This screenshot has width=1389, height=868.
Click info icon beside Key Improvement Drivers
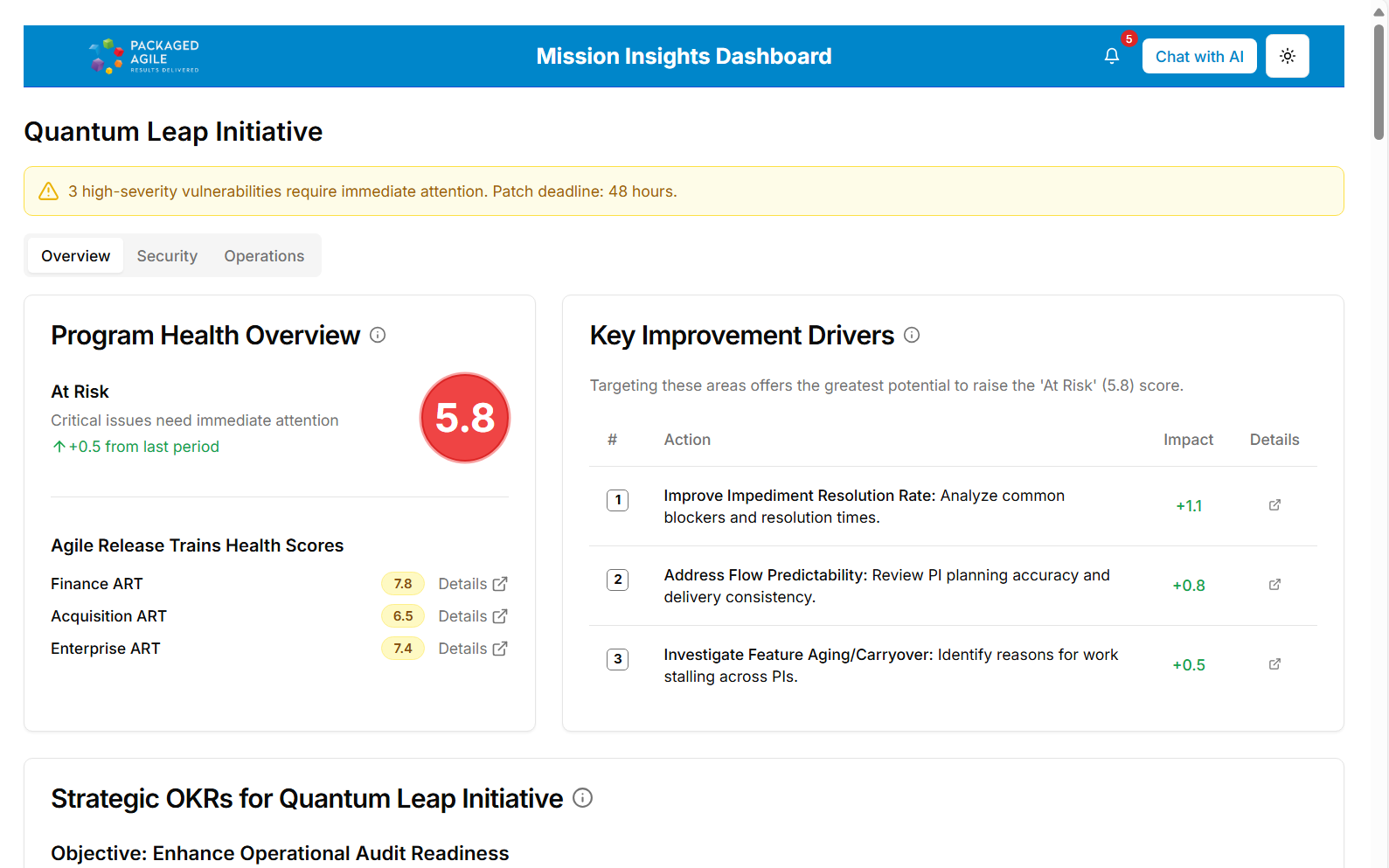click(912, 335)
